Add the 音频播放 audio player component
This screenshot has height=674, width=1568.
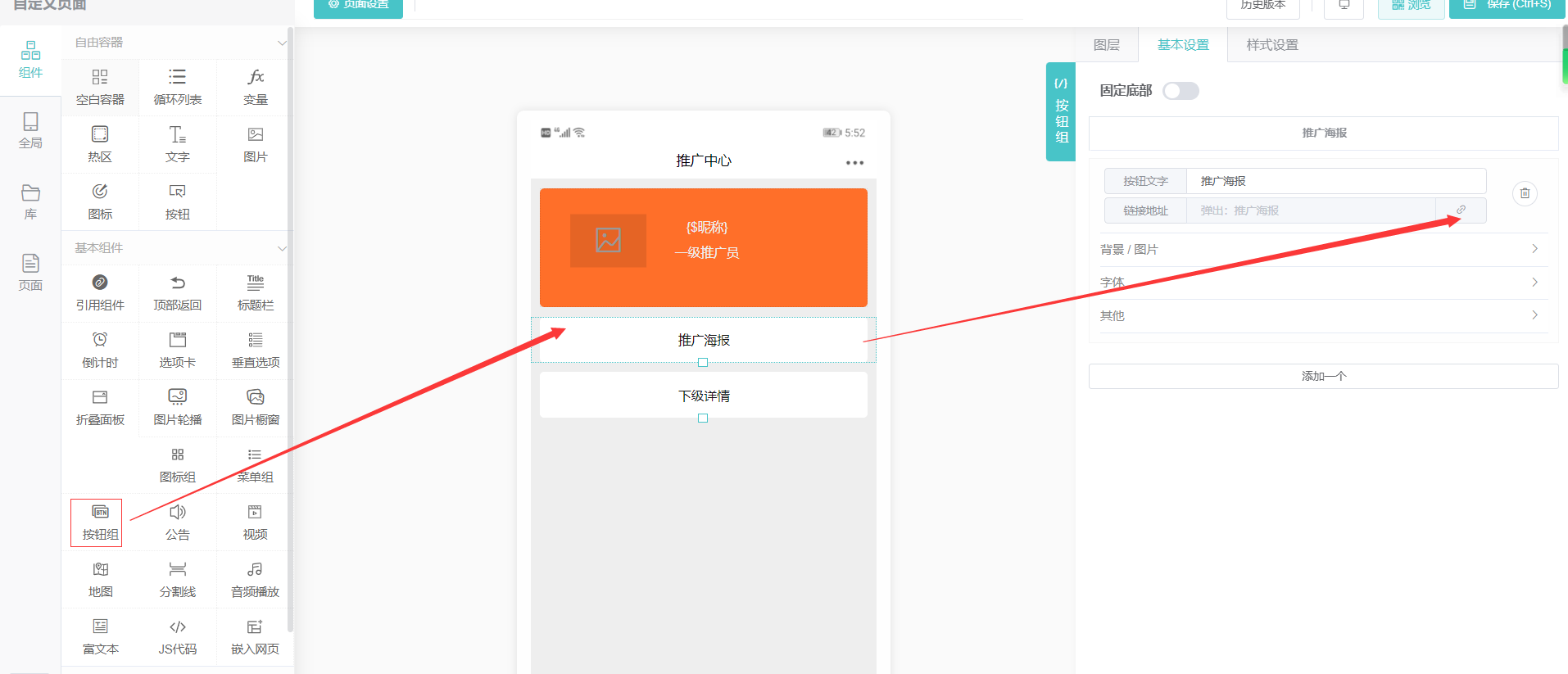click(256, 579)
